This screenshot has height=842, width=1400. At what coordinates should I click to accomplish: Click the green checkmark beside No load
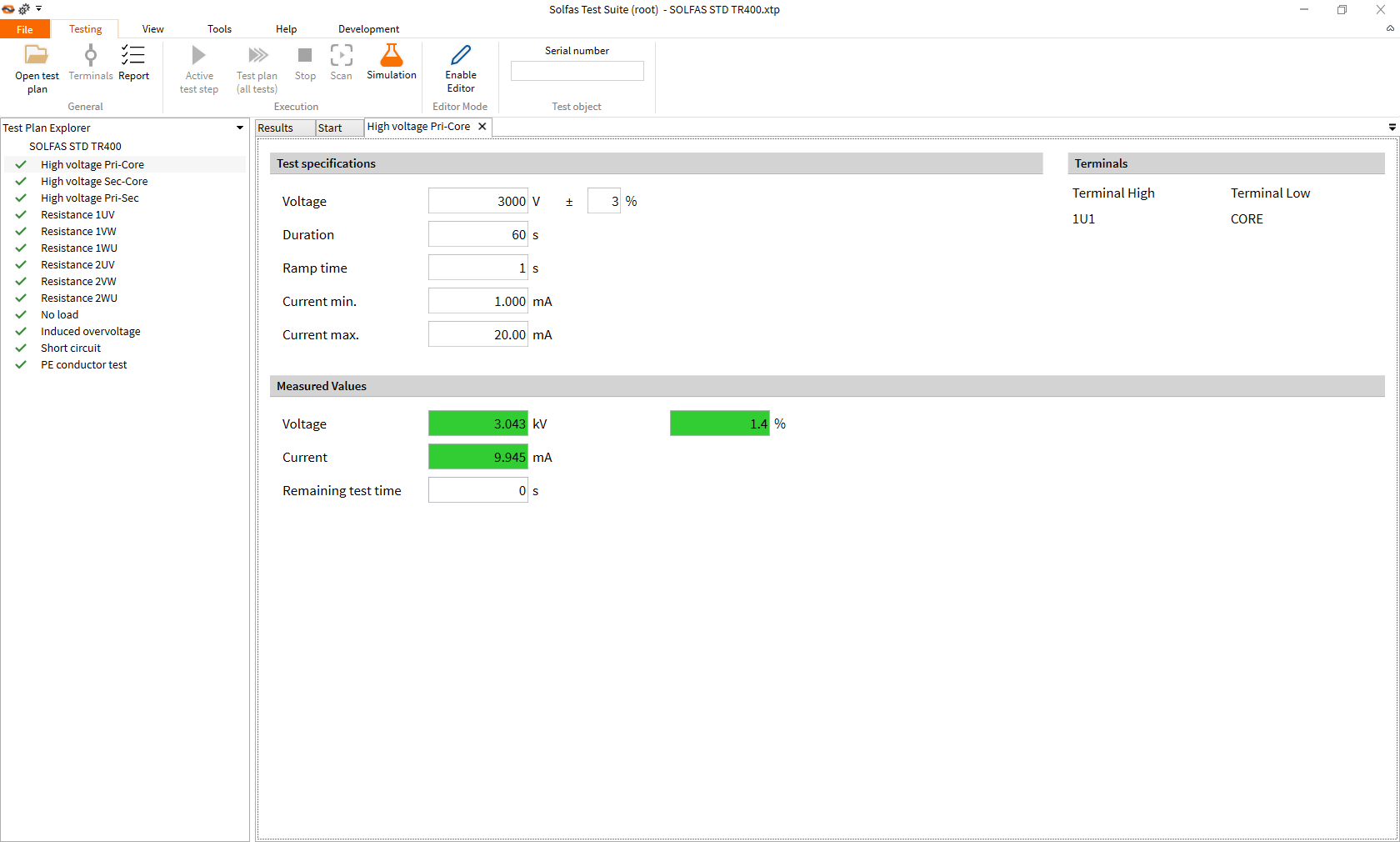21,315
